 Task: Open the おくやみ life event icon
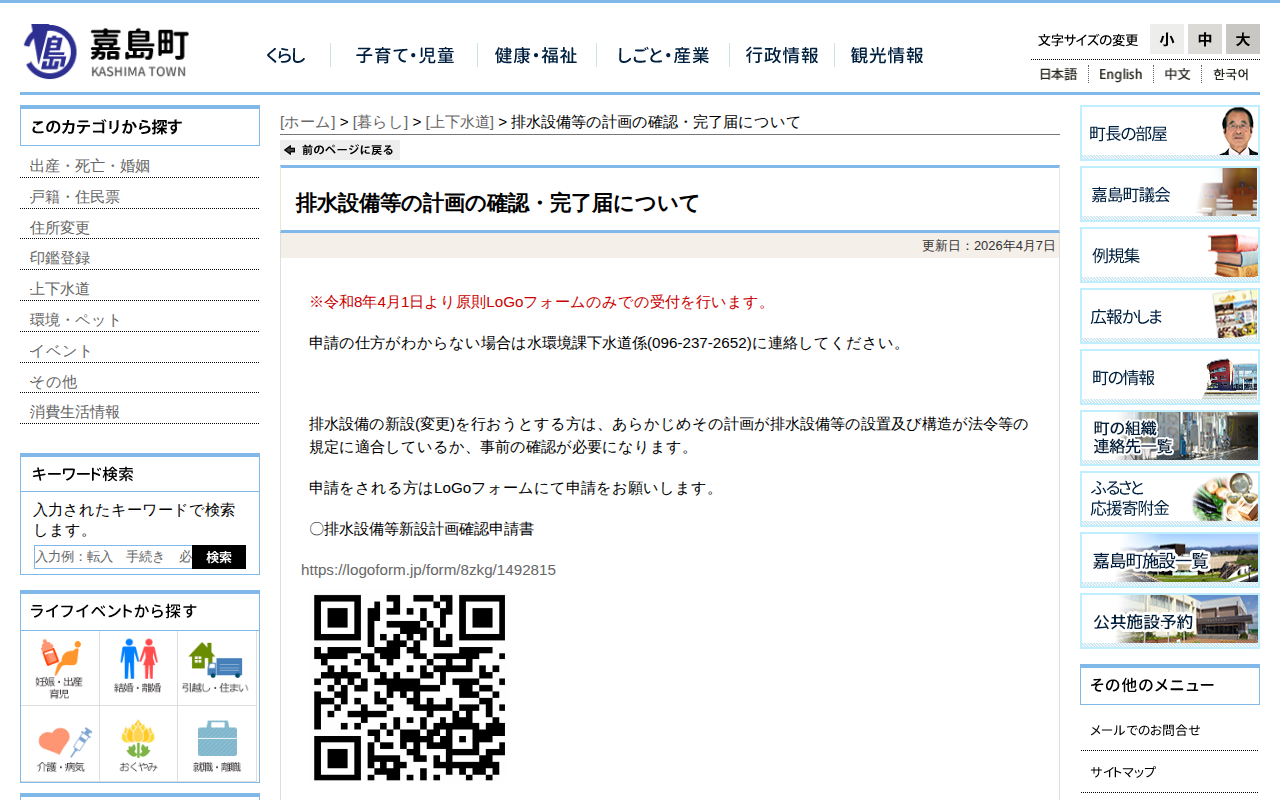(x=138, y=744)
